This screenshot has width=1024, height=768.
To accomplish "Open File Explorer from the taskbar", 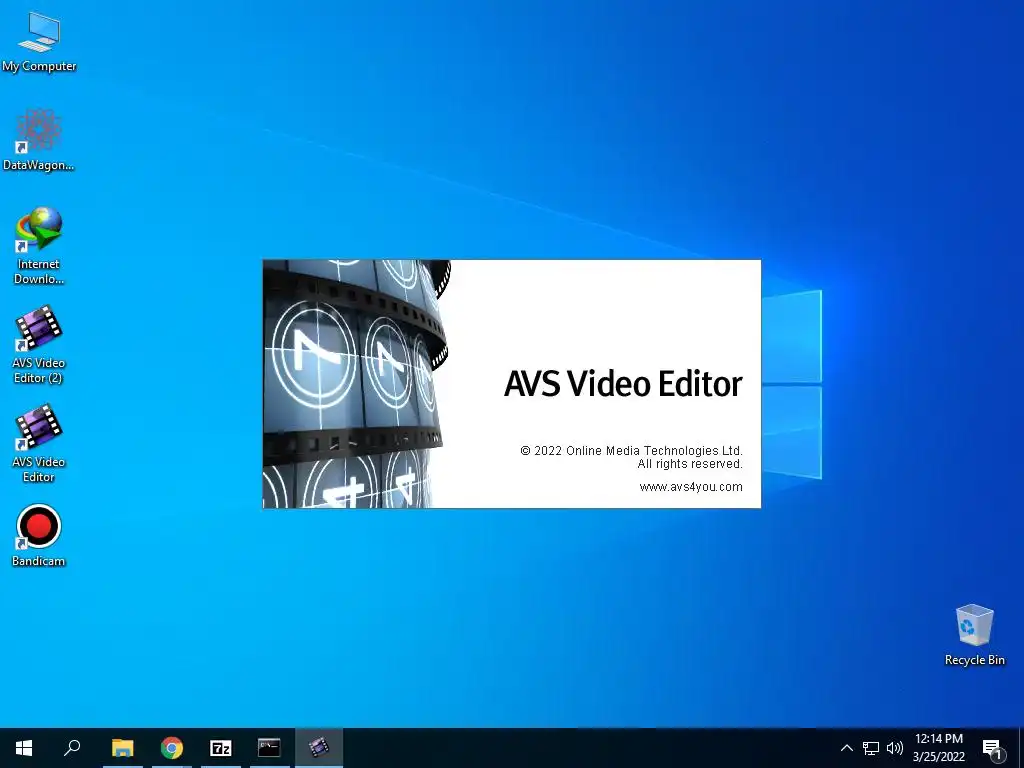I will click(x=122, y=748).
